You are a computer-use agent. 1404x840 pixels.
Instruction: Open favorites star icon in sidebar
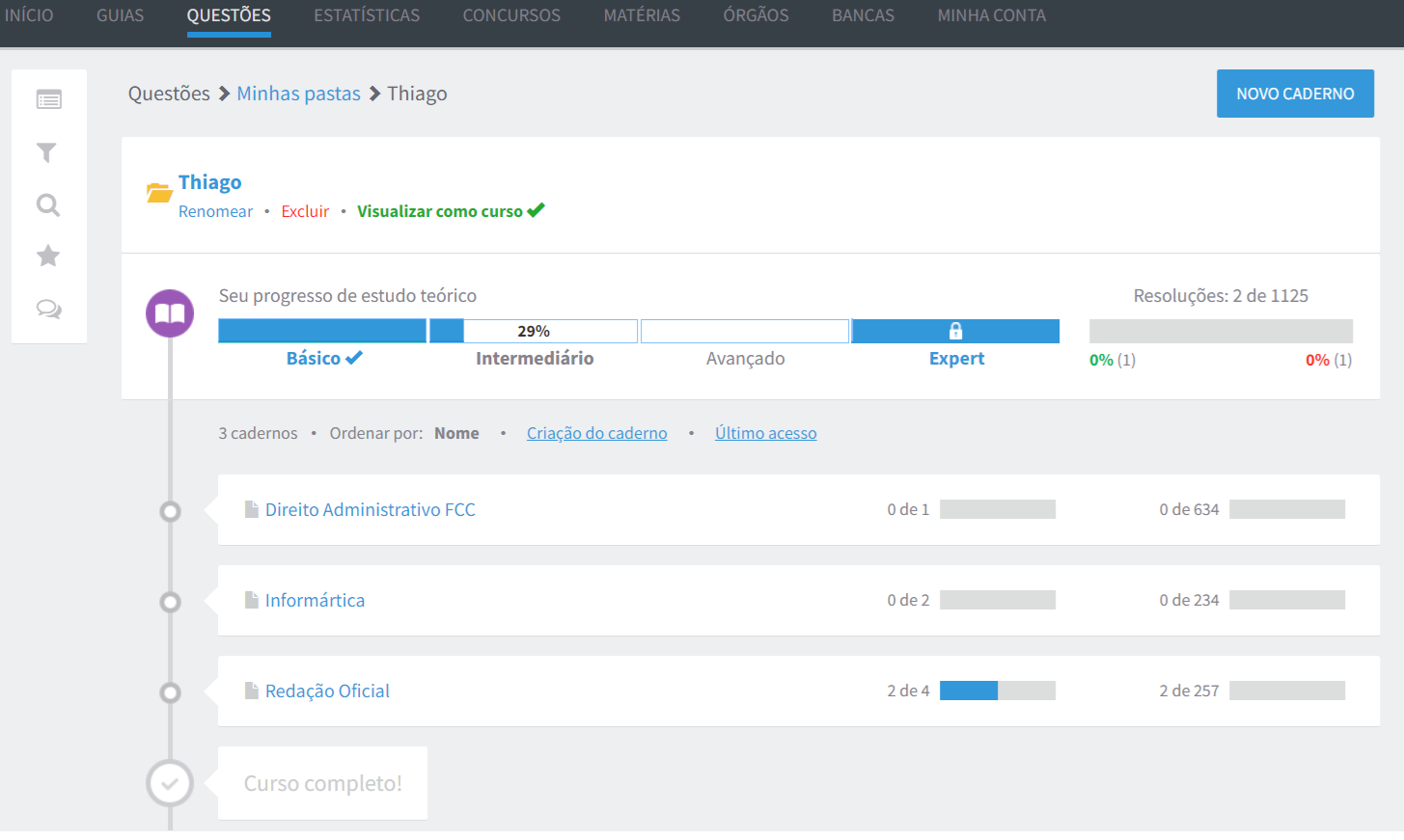click(47, 256)
